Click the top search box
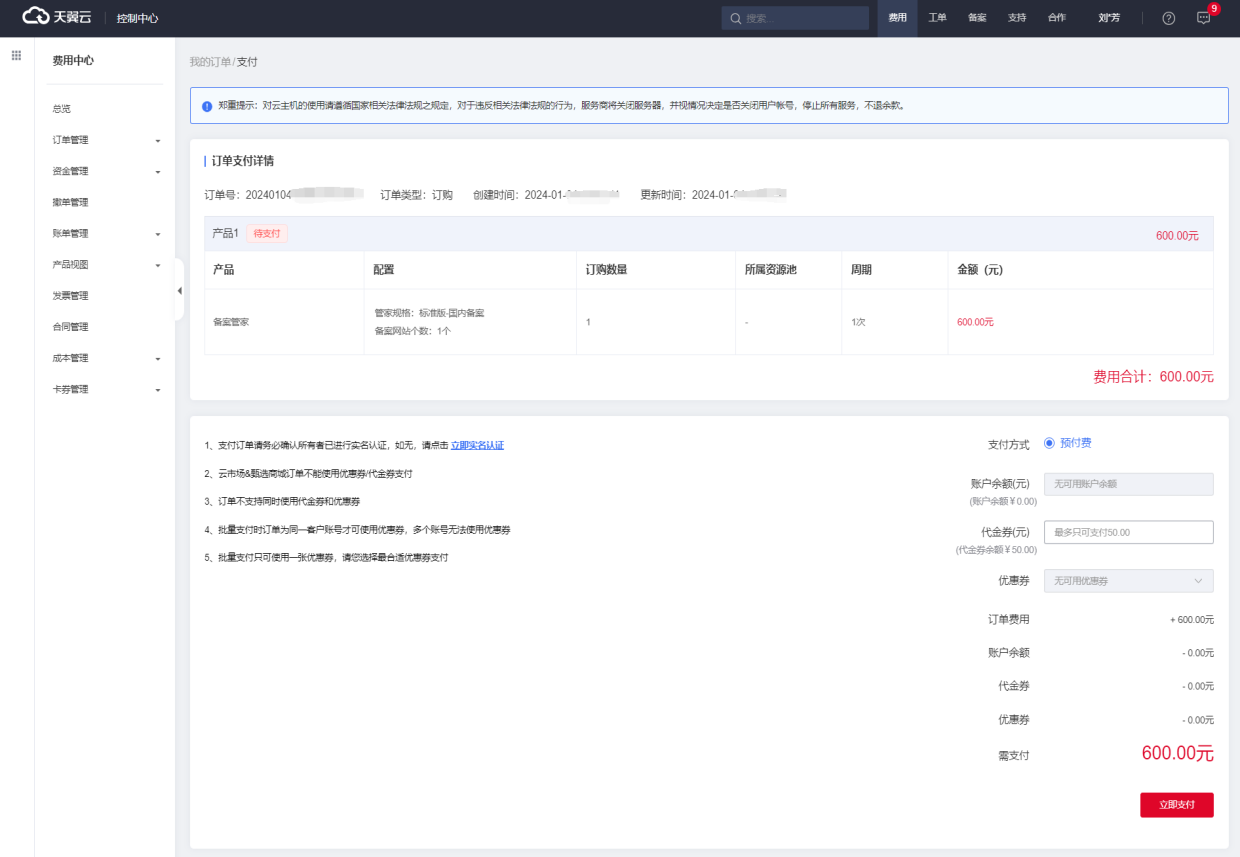Image resolution: width=1240 pixels, height=857 pixels. click(795, 18)
